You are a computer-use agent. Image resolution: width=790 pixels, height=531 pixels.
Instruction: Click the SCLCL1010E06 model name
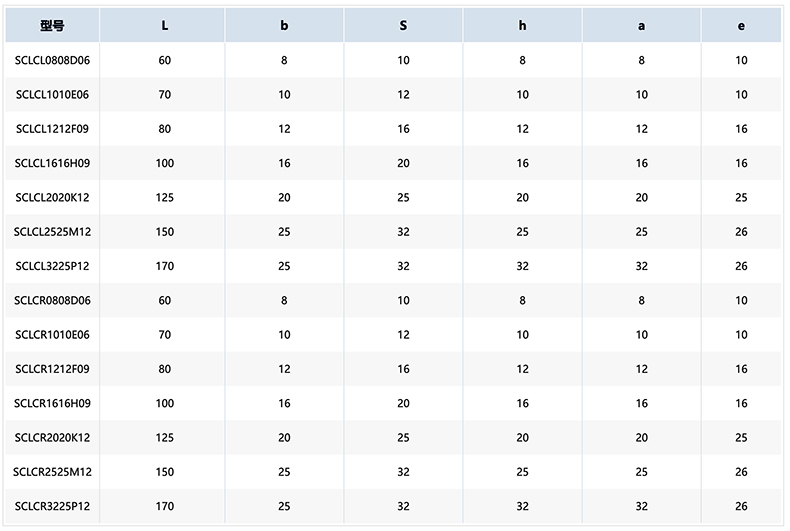(53, 95)
